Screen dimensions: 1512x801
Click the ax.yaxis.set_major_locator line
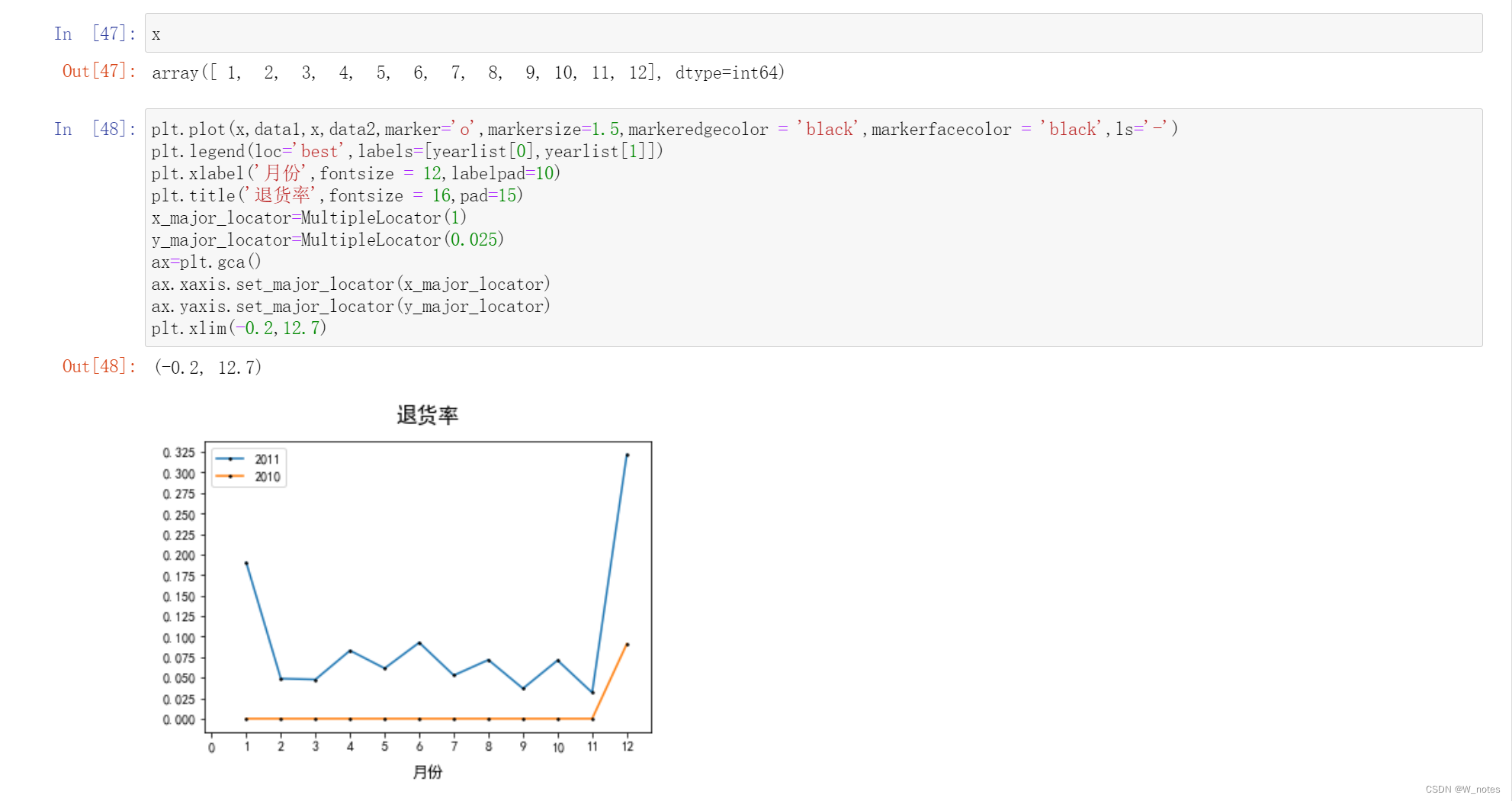pyautogui.click(x=351, y=306)
